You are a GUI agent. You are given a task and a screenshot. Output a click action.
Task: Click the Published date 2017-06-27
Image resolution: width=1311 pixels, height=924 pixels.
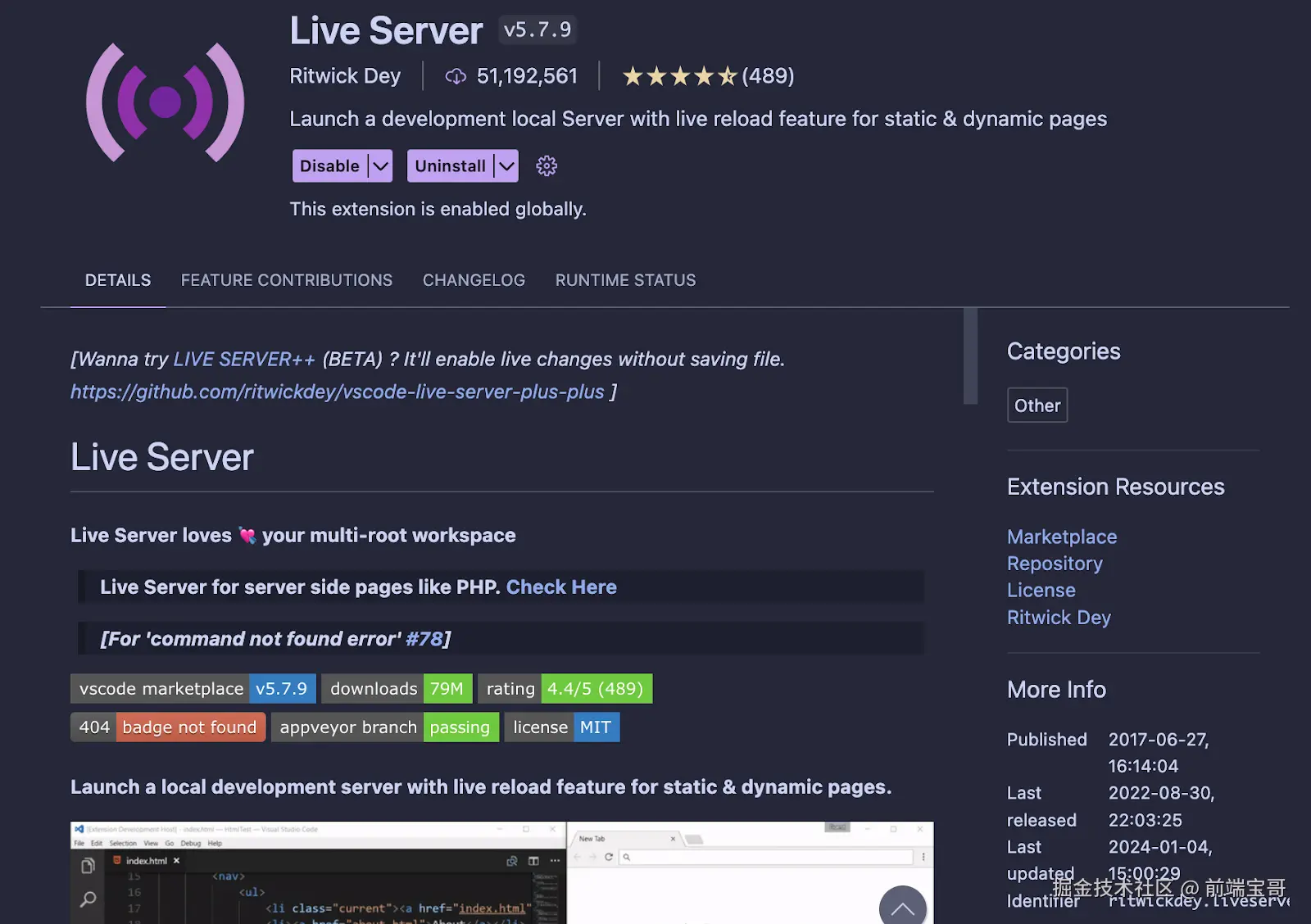pyautogui.click(x=1159, y=753)
